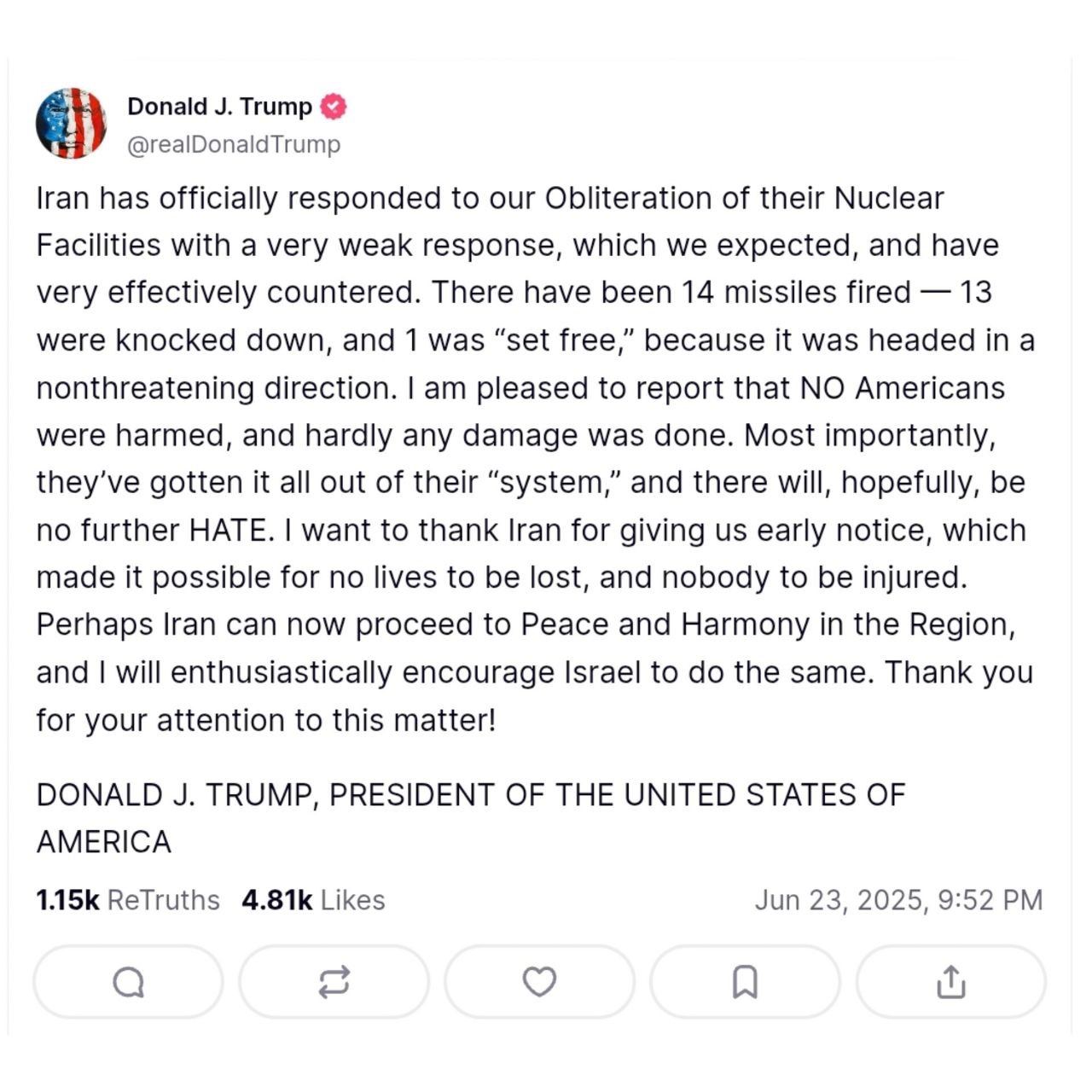Screen dimensions: 1092x1092
Task: Open the share upload icon
Action: pos(950,982)
